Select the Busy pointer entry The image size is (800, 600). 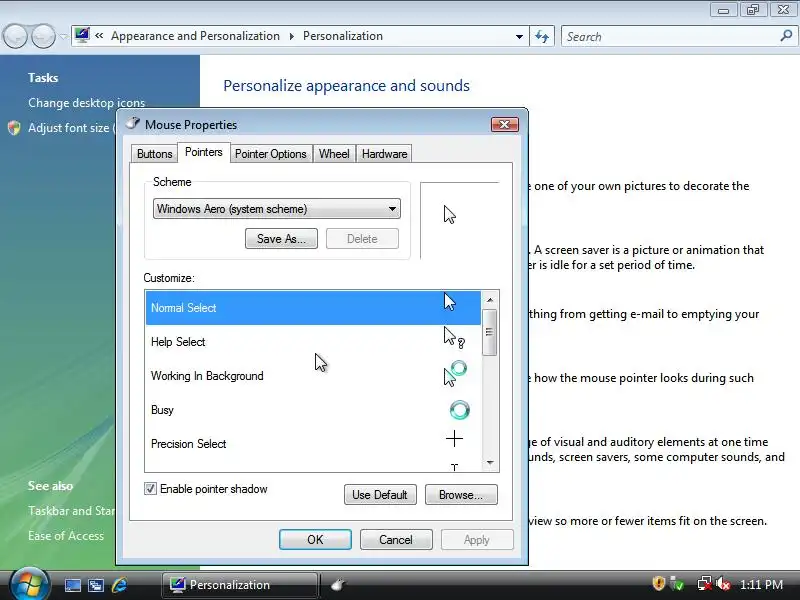coord(313,410)
